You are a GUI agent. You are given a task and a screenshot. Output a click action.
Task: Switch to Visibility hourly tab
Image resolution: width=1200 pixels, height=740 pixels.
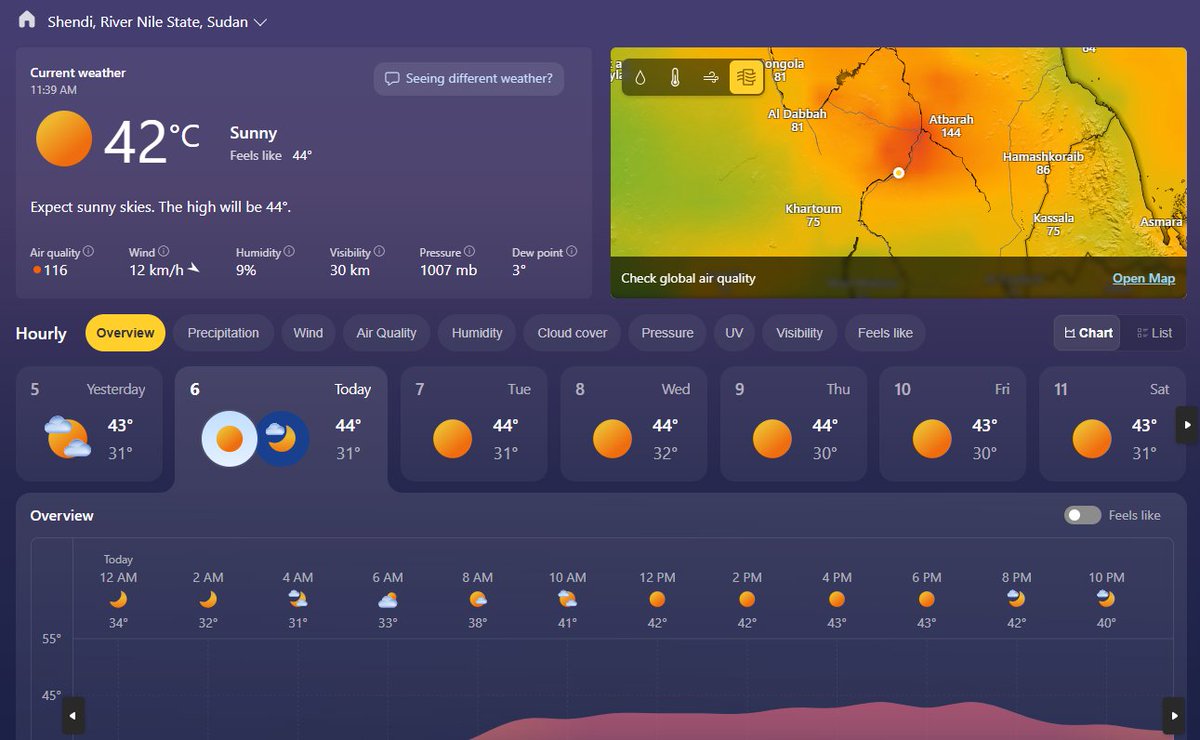click(800, 333)
